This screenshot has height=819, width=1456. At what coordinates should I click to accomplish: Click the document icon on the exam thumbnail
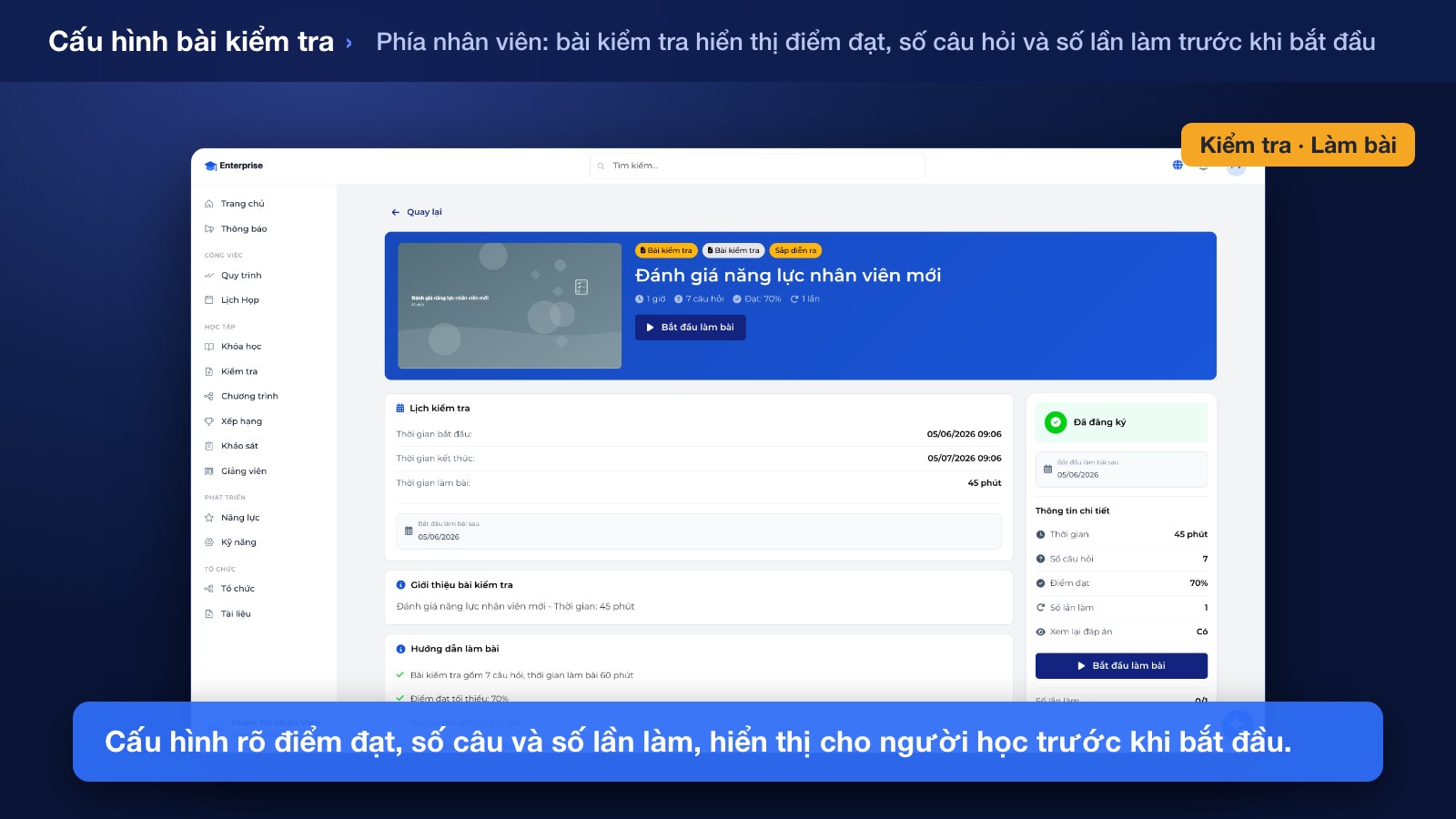581,288
